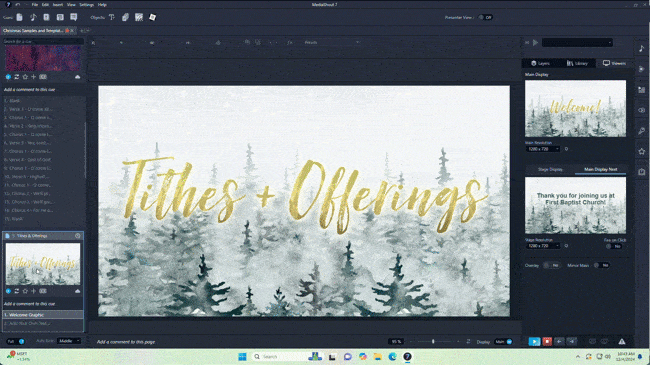Open Windows Start menu
Screen dimensions: 650x365
click(x=242, y=357)
